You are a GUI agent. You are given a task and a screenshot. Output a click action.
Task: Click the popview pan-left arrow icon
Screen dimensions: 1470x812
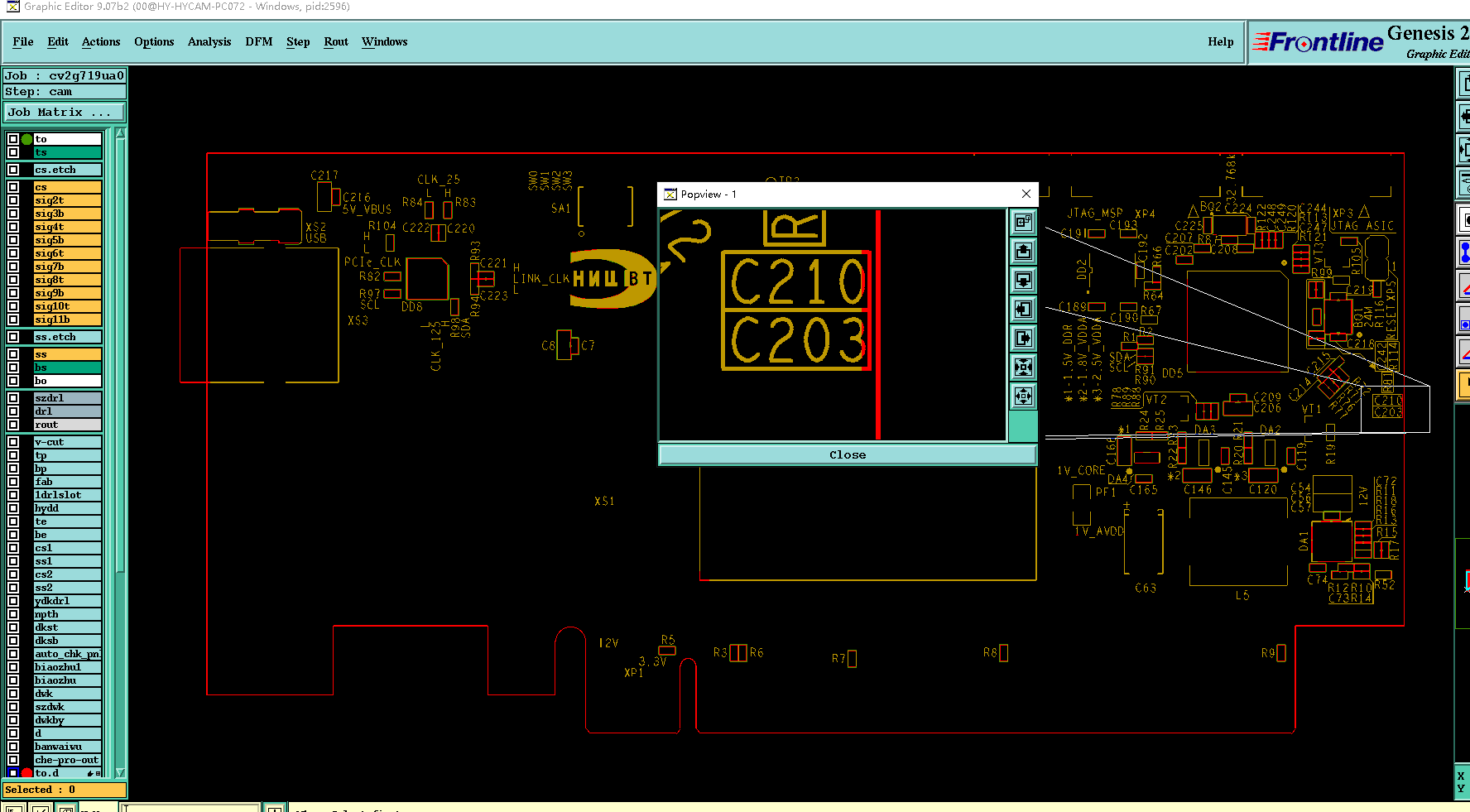1024,309
